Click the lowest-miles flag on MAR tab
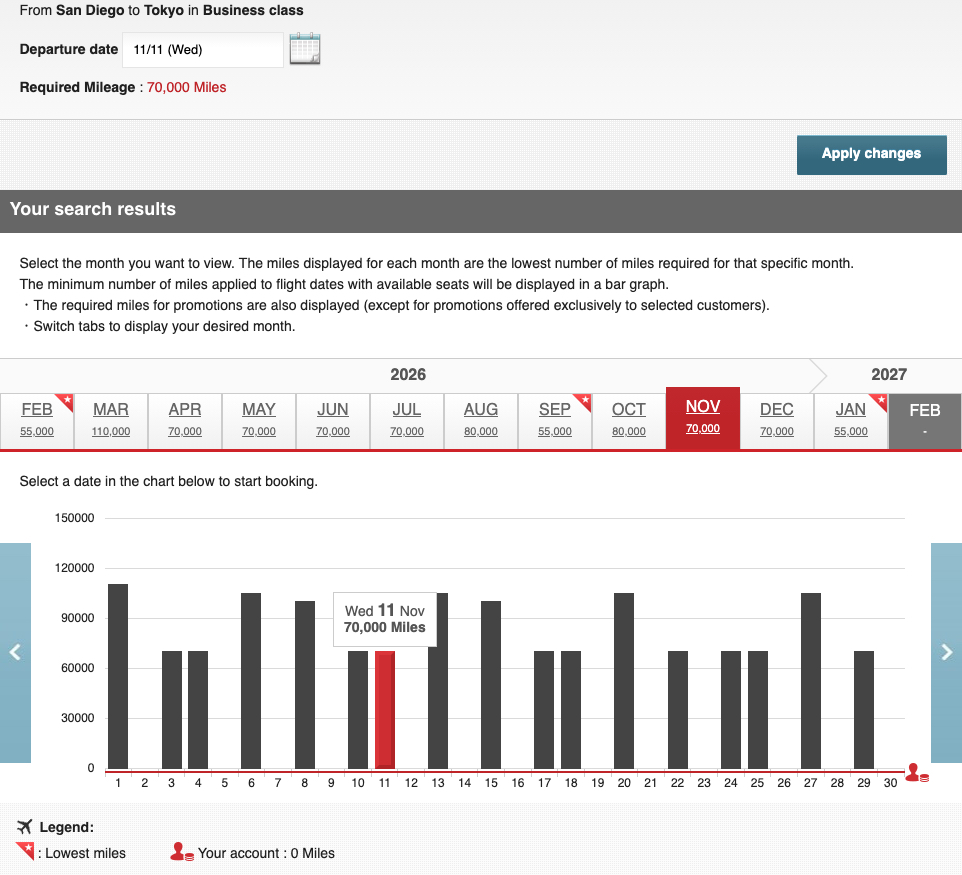 pyautogui.click(x=141, y=398)
